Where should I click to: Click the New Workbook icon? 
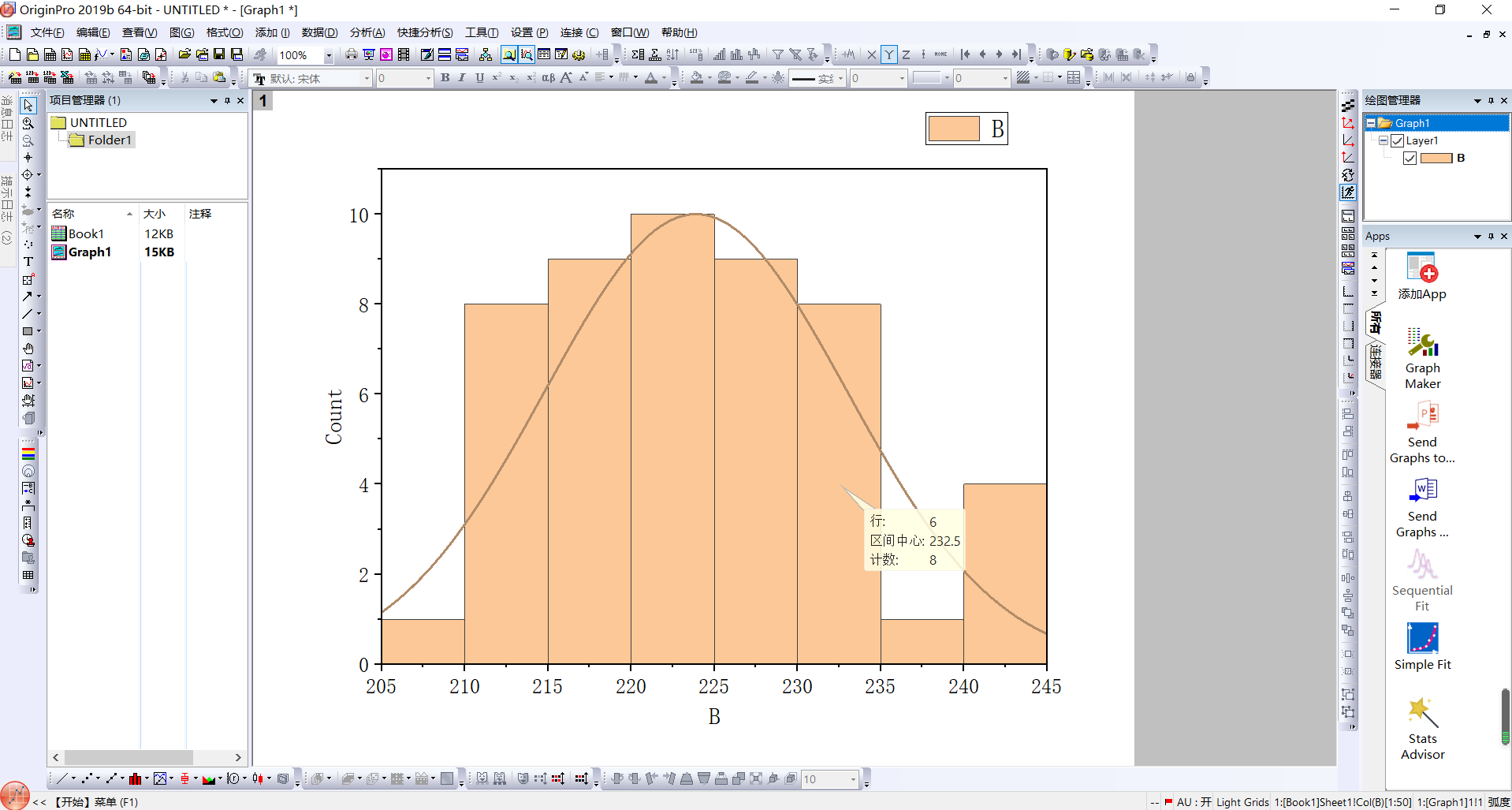(50, 54)
